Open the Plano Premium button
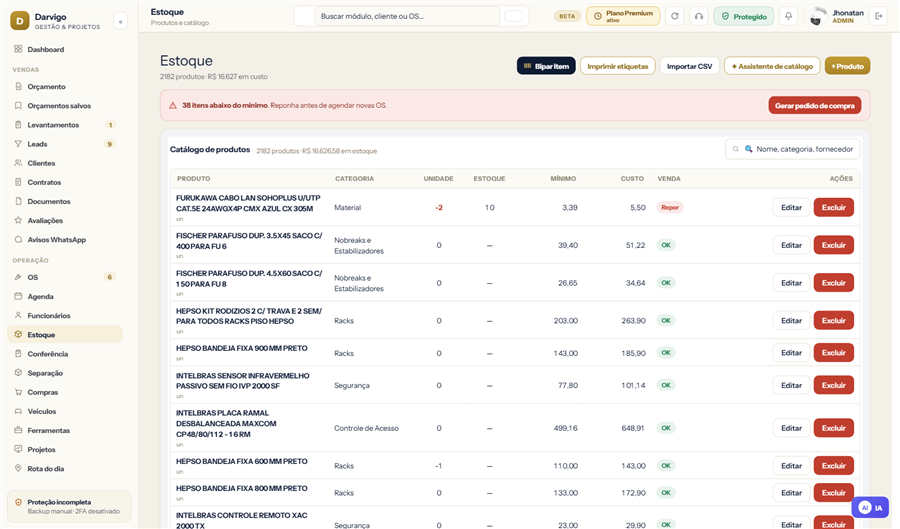 [x=623, y=16]
